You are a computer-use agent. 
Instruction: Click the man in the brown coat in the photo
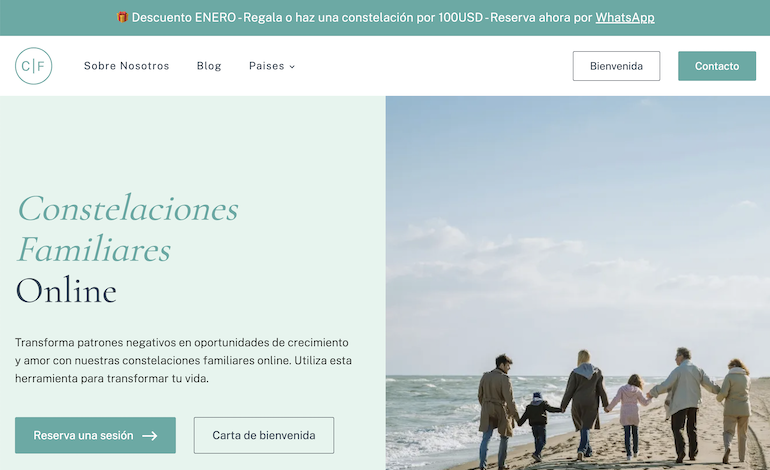[x=497, y=410]
